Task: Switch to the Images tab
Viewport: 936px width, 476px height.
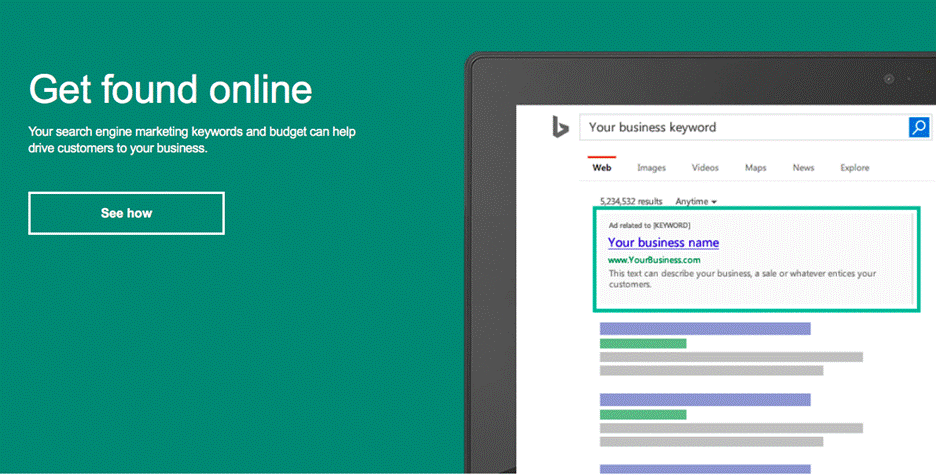Action: [651, 168]
